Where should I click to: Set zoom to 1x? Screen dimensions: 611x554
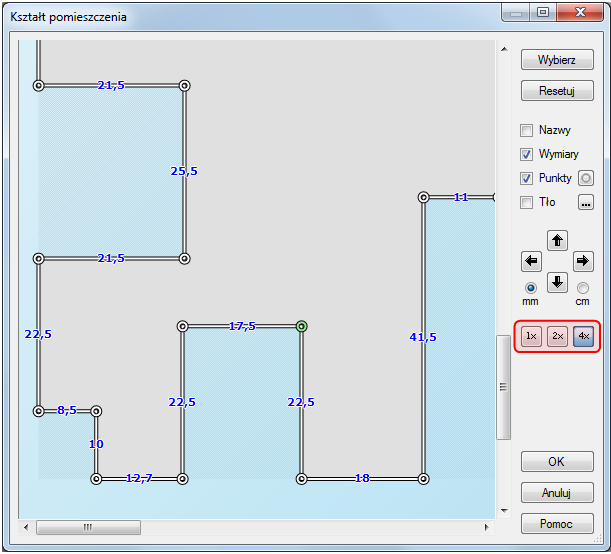click(532, 337)
